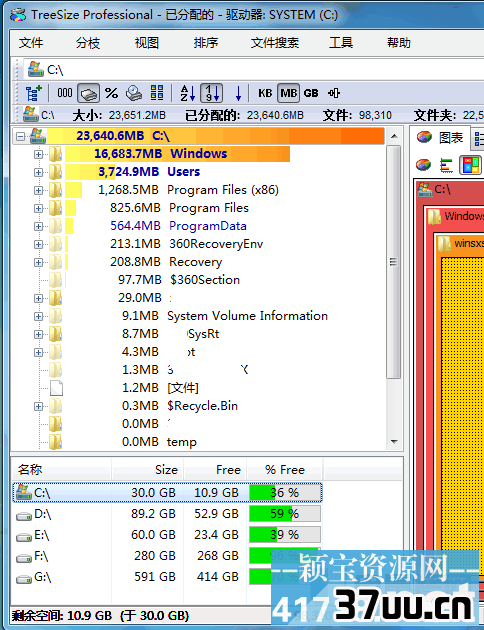The height and width of the screenshot is (630, 484).
Task: Click the automatic units icon after GB
Action: point(334,93)
